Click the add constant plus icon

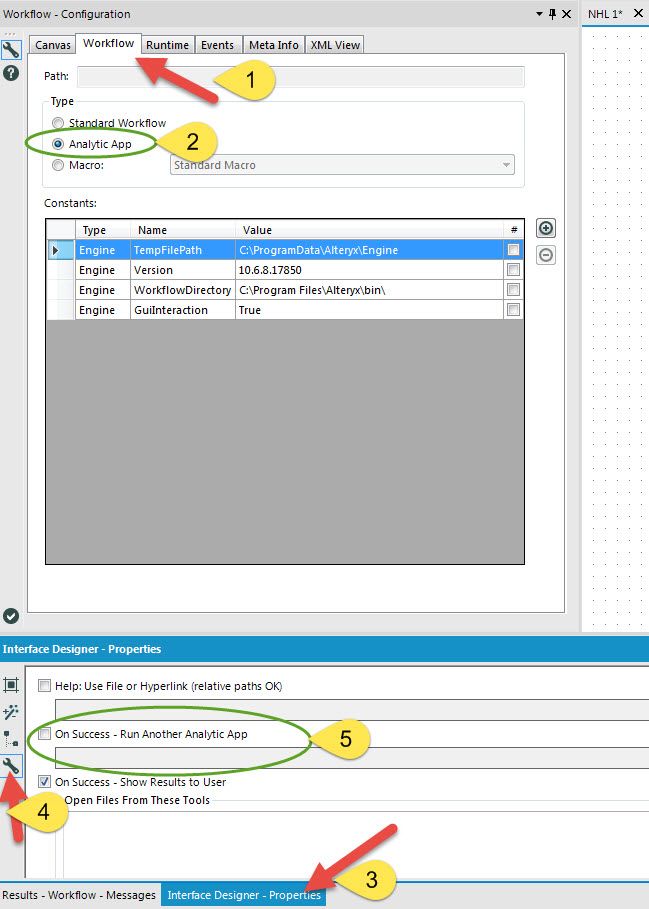point(545,228)
